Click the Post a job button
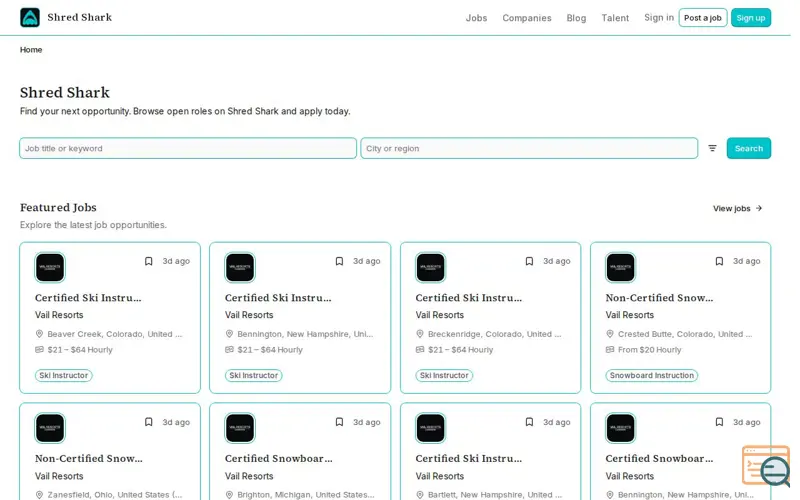 (x=703, y=18)
